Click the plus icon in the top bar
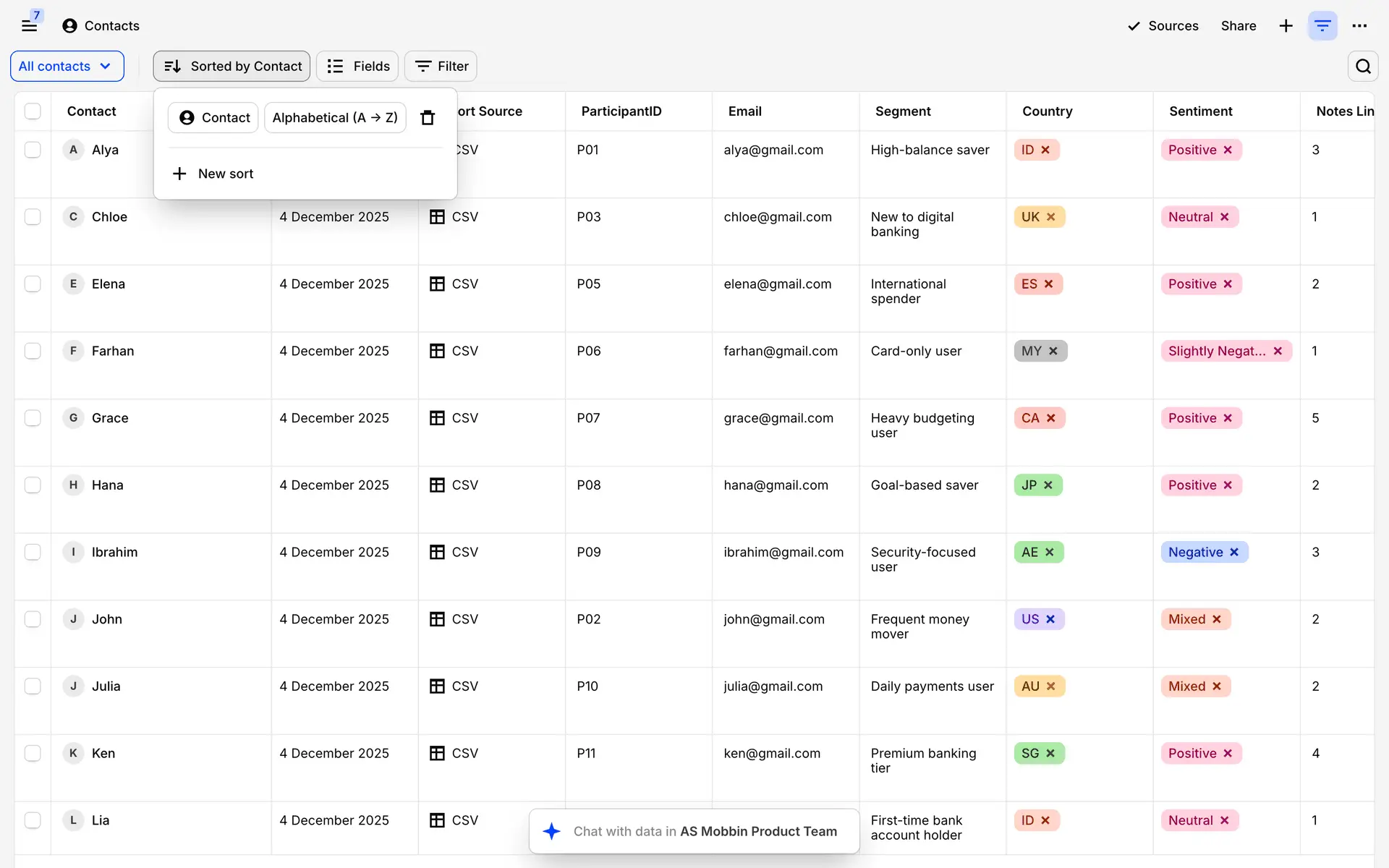Viewport: 1389px width, 868px height. coord(1286,26)
